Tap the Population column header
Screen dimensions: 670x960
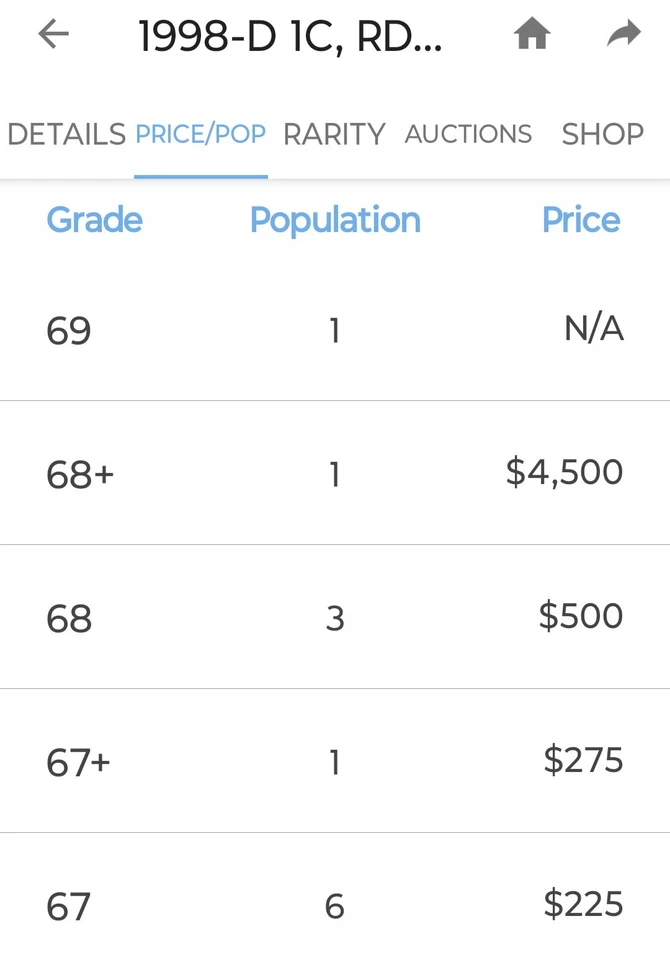pos(335,220)
